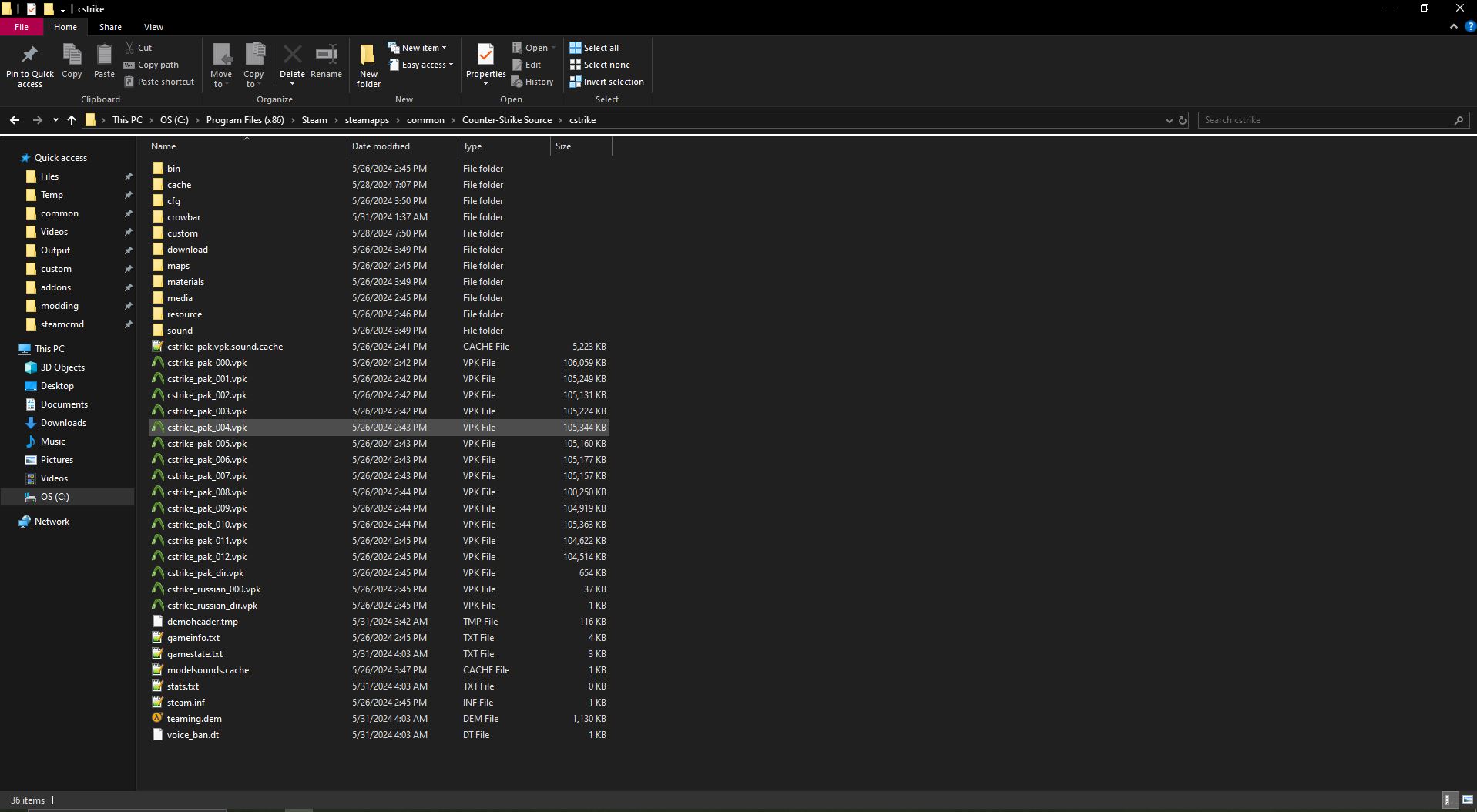Refresh the cstrike folder view

[1183, 120]
